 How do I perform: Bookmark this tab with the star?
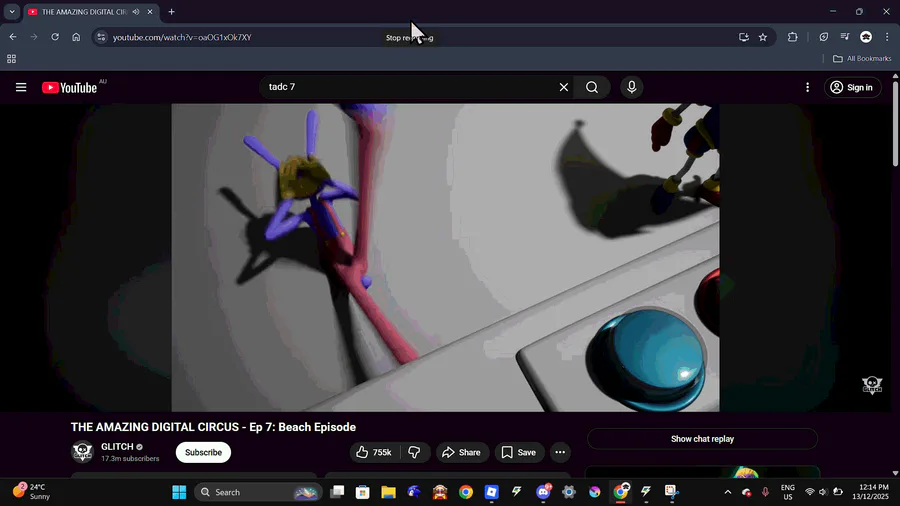763,37
